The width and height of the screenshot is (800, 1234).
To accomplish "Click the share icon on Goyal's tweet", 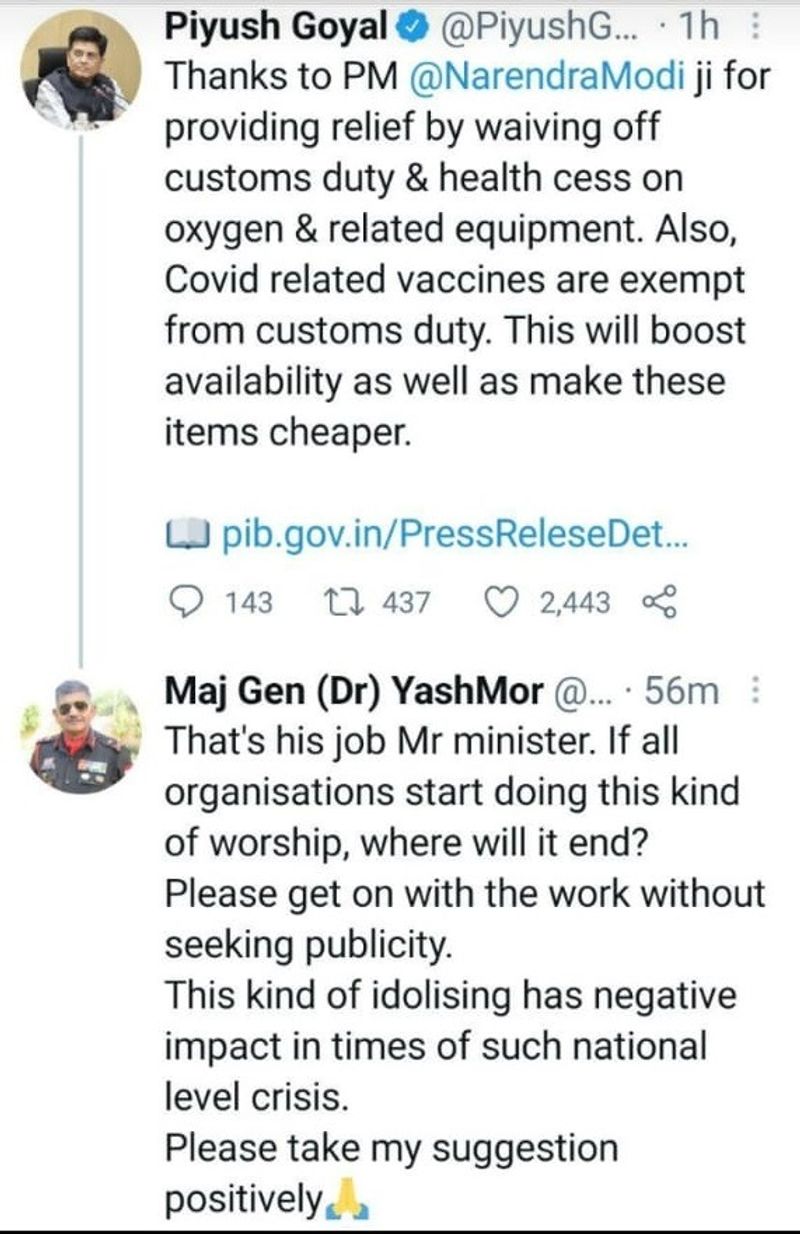I will pos(650,601).
